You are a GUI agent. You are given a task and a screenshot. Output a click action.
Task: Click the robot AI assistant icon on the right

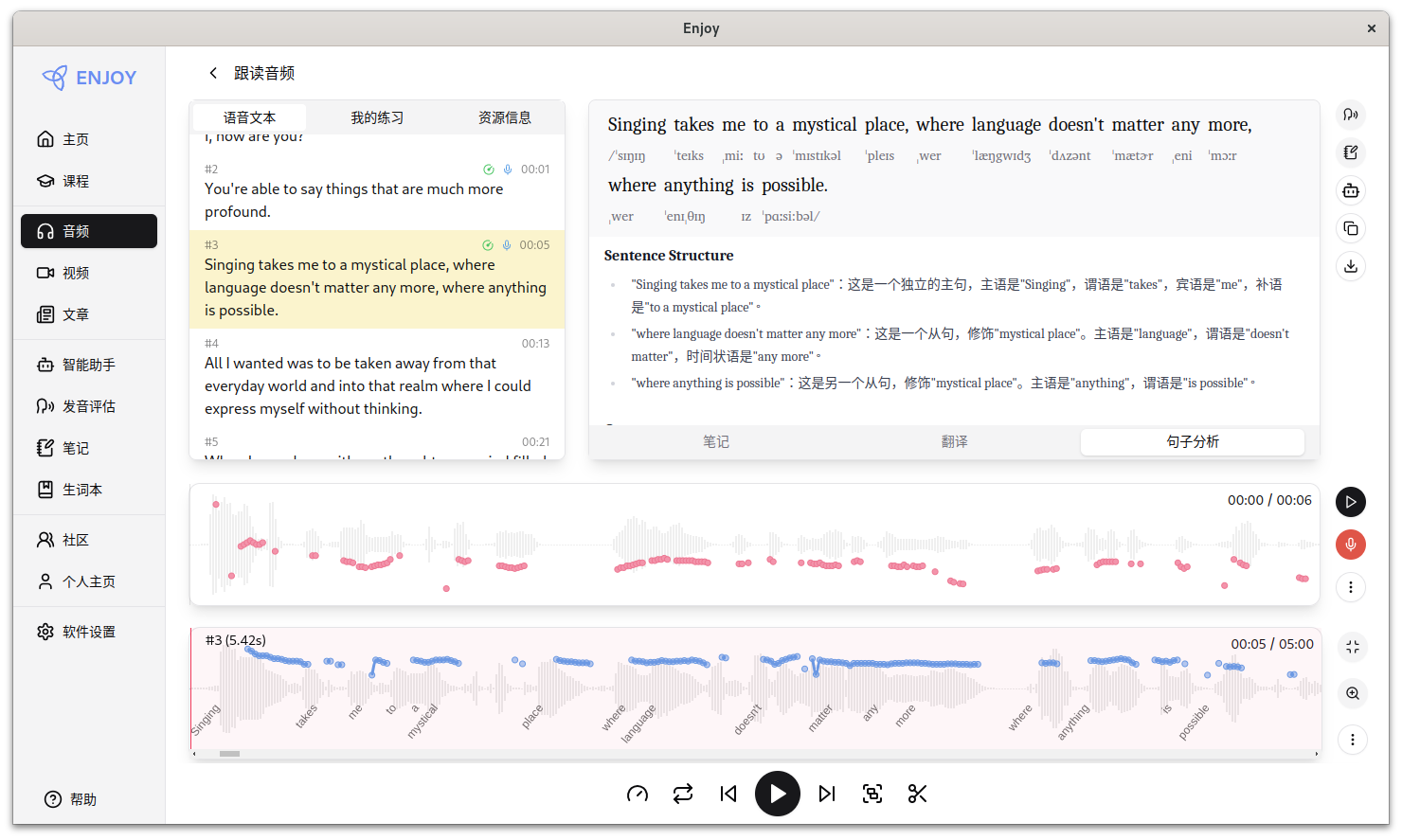1351,190
